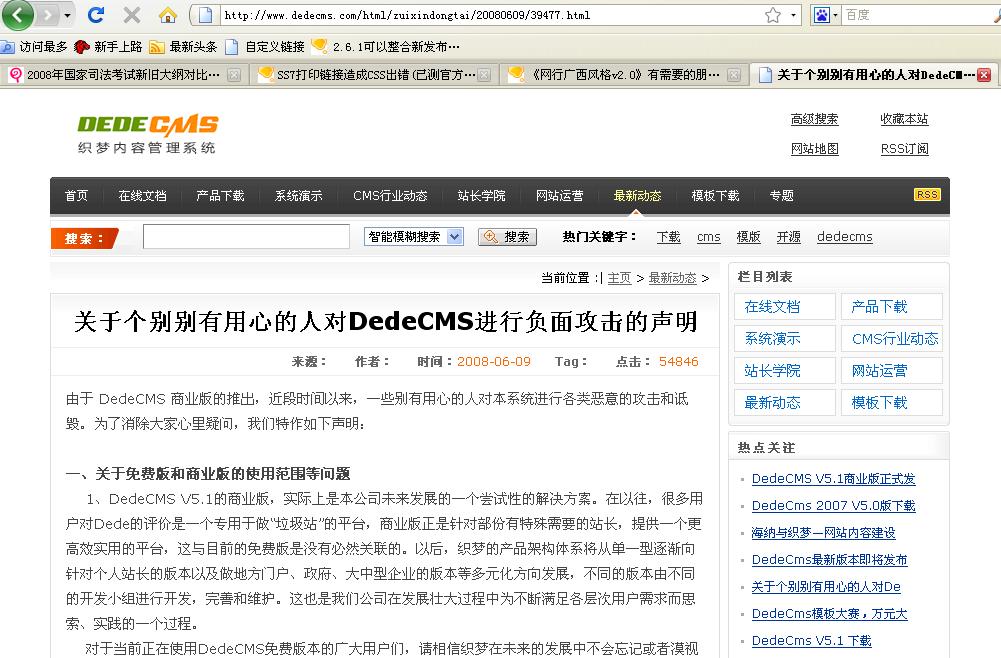Open the 自定义链接 bookmark
Image resolution: width=1001 pixels, height=658 pixels.
tap(265, 47)
